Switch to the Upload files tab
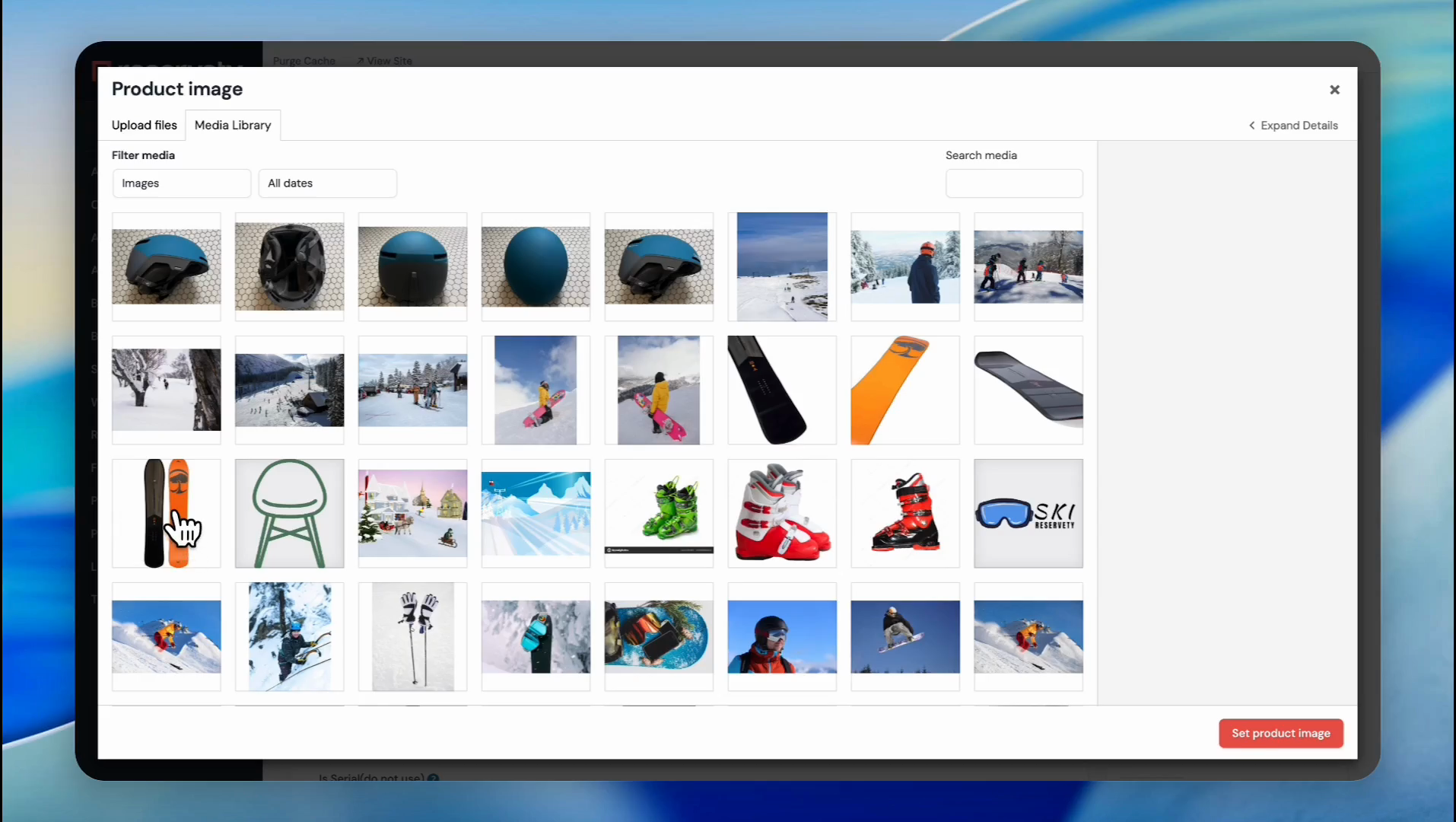The height and width of the screenshot is (822, 1456). tap(144, 125)
